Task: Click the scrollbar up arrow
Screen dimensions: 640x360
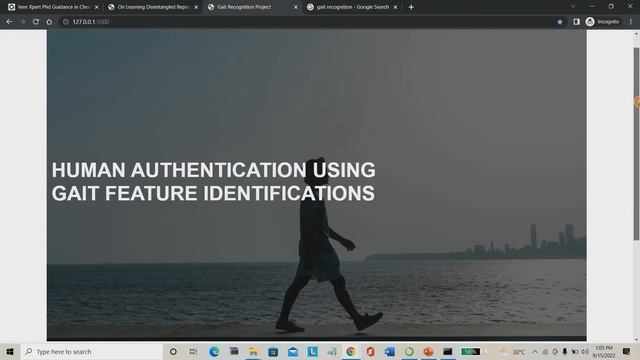Action: 636,35
